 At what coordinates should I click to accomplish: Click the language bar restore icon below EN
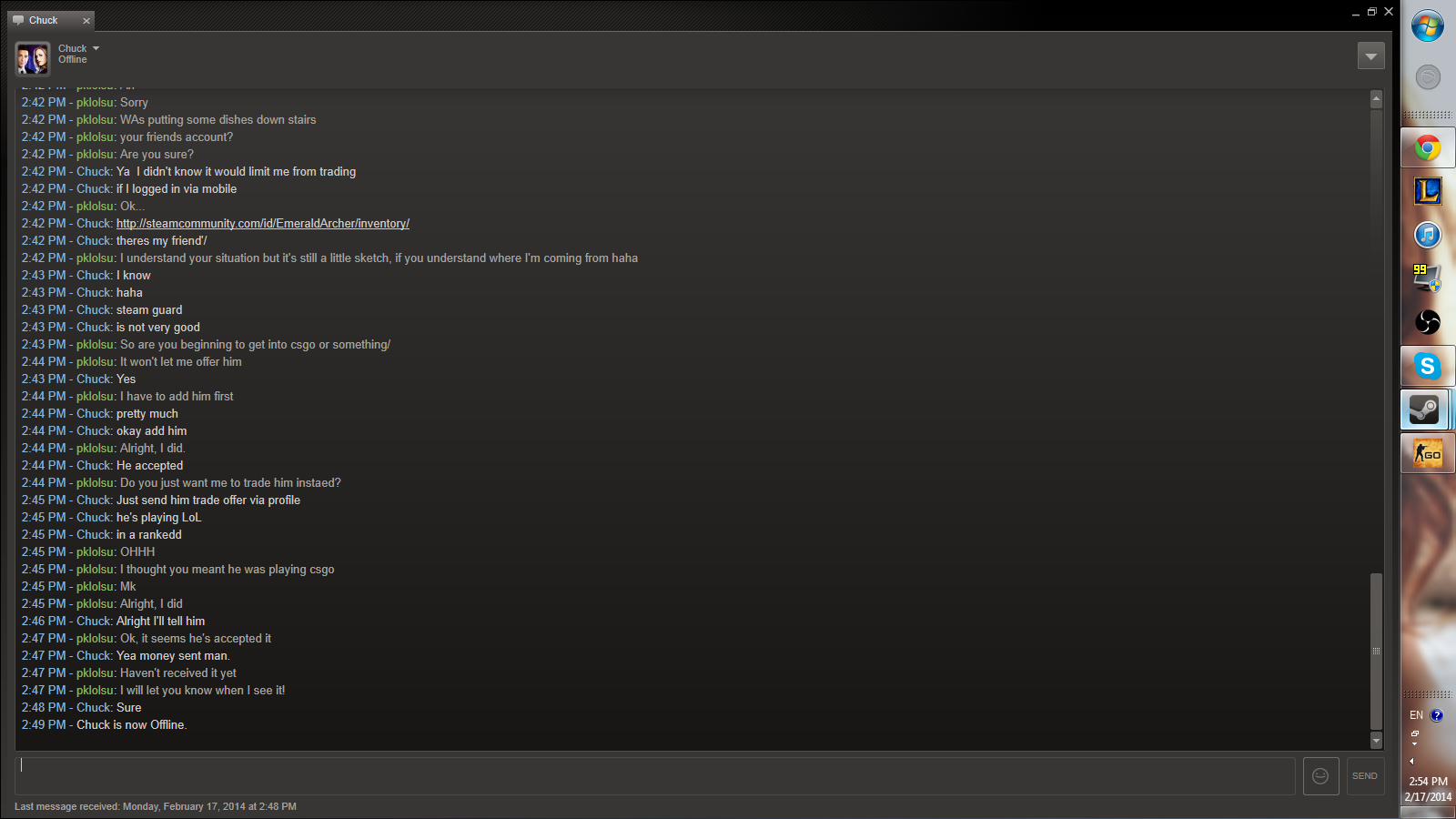coord(1414,733)
